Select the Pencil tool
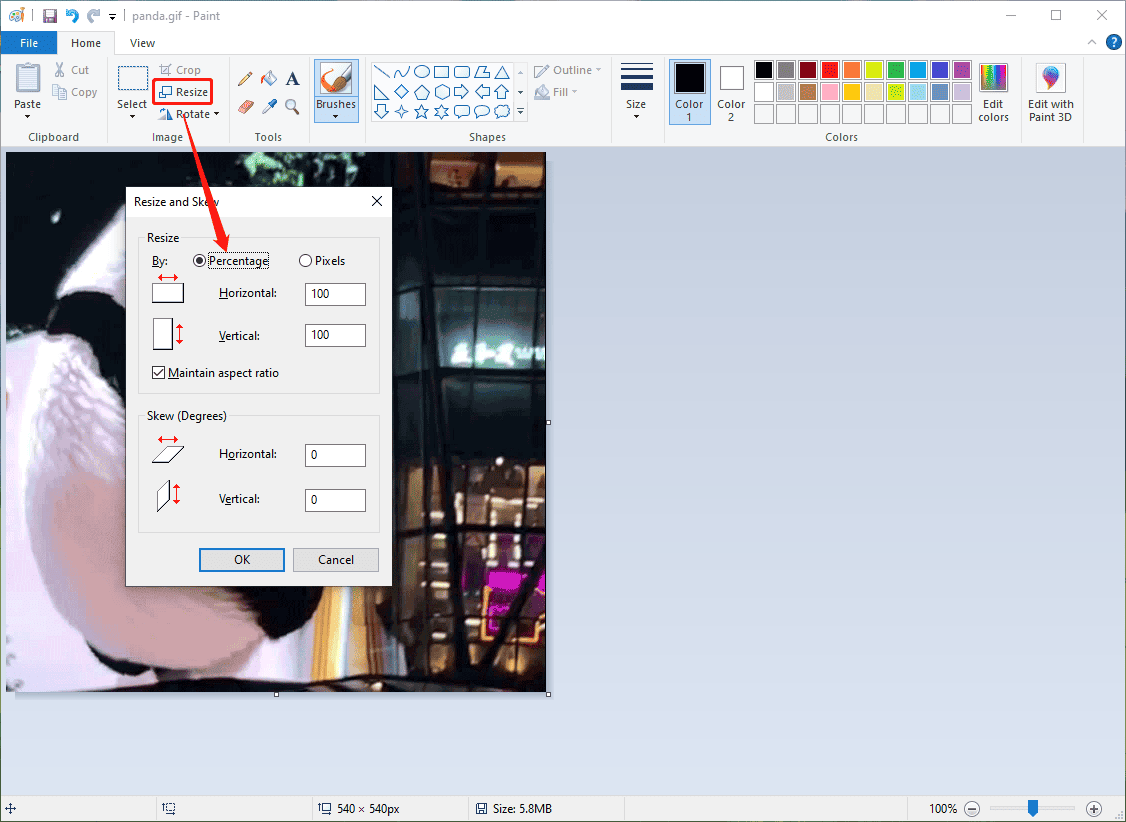1126x822 pixels. [245, 79]
